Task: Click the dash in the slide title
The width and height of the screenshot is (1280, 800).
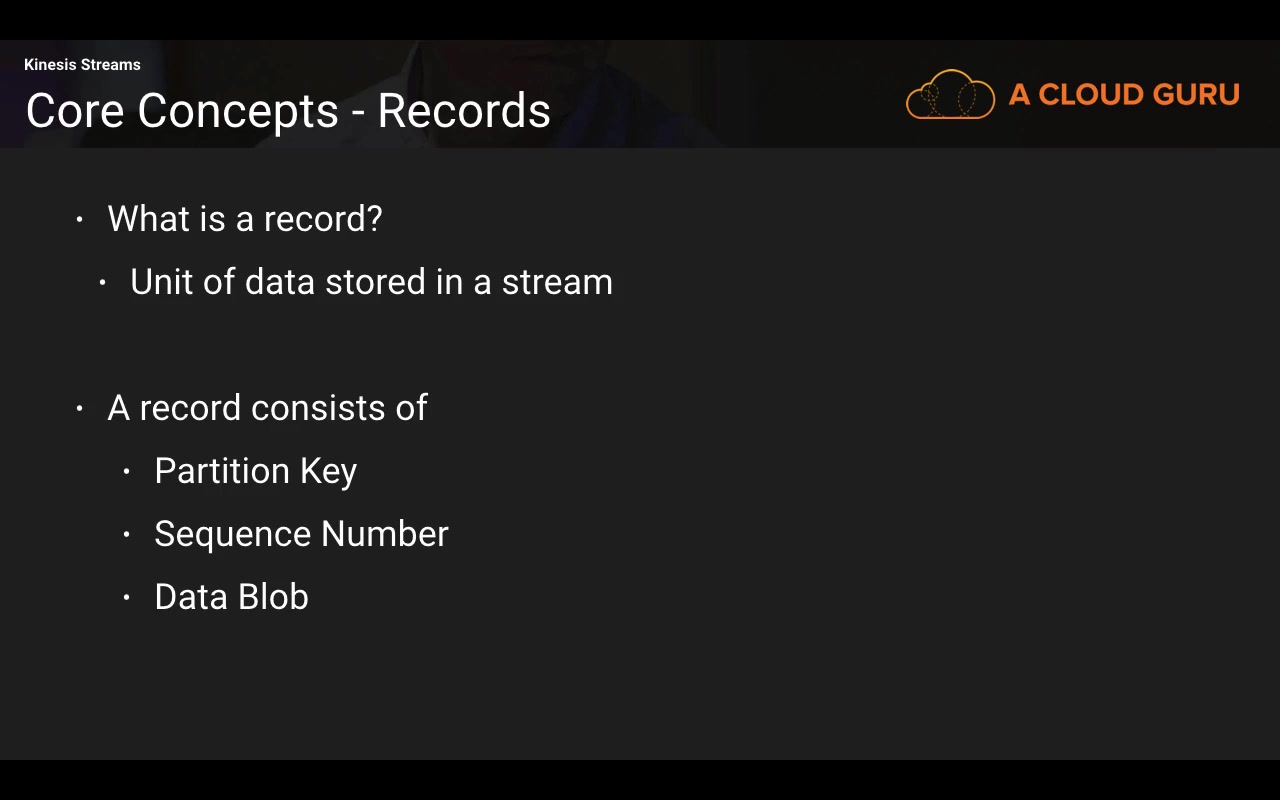Action: point(358,112)
